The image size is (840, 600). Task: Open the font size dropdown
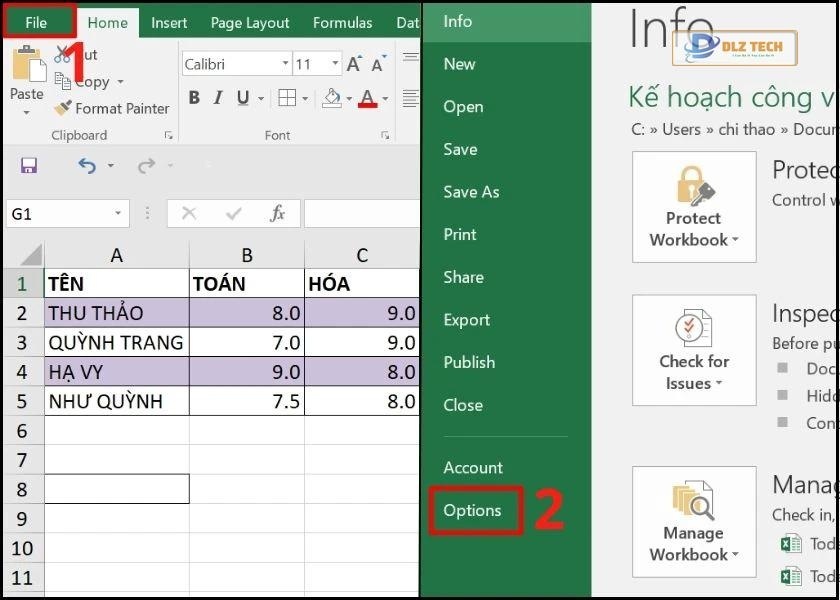[x=331, y=63]
